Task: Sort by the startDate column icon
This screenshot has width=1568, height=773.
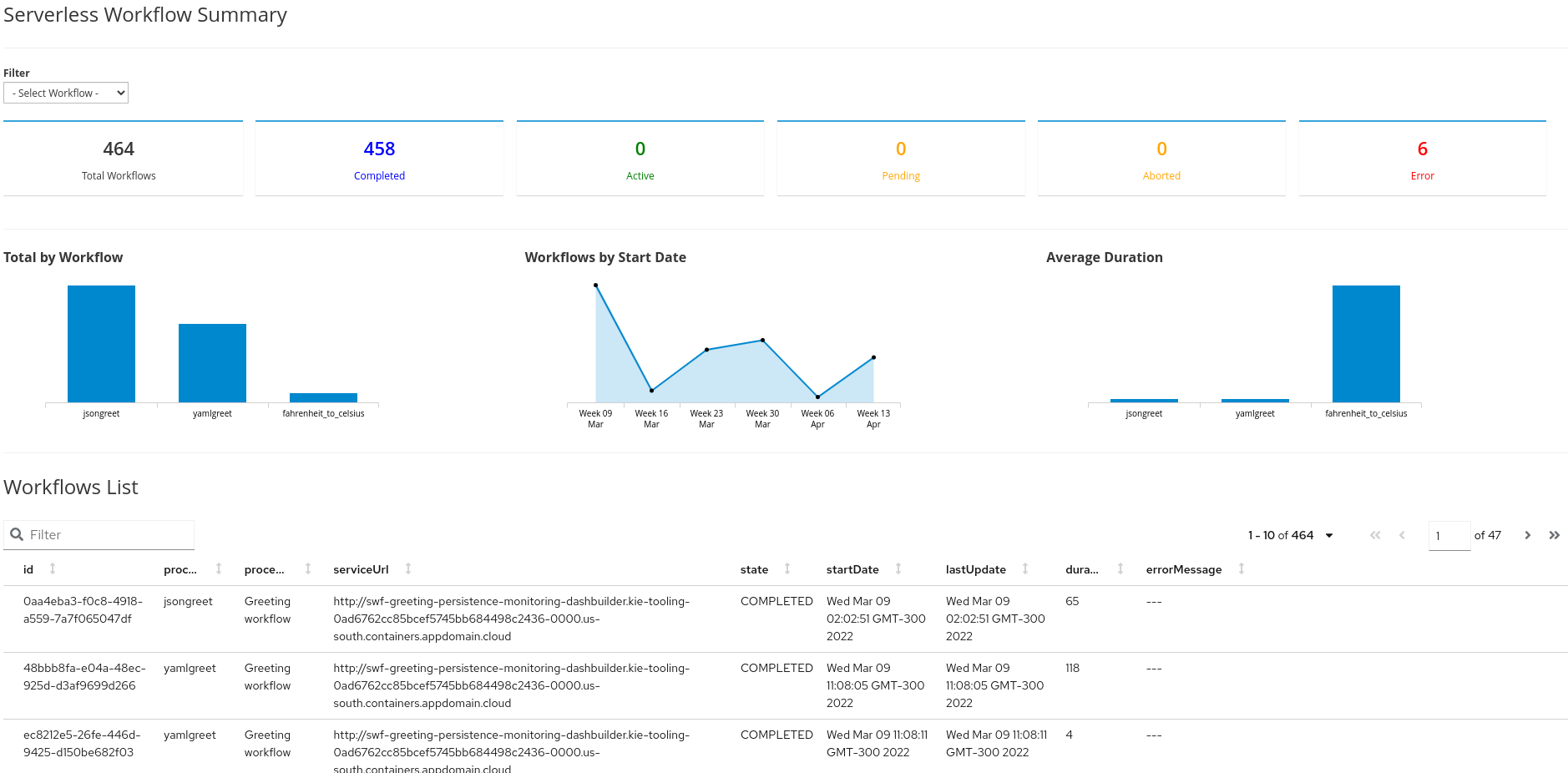Action: tap(898, 568)
